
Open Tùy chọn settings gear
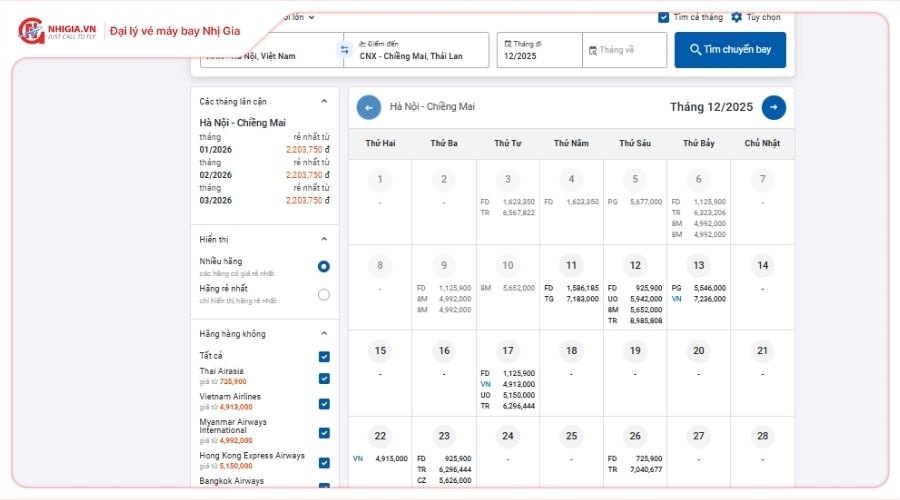tap(737, 17)
